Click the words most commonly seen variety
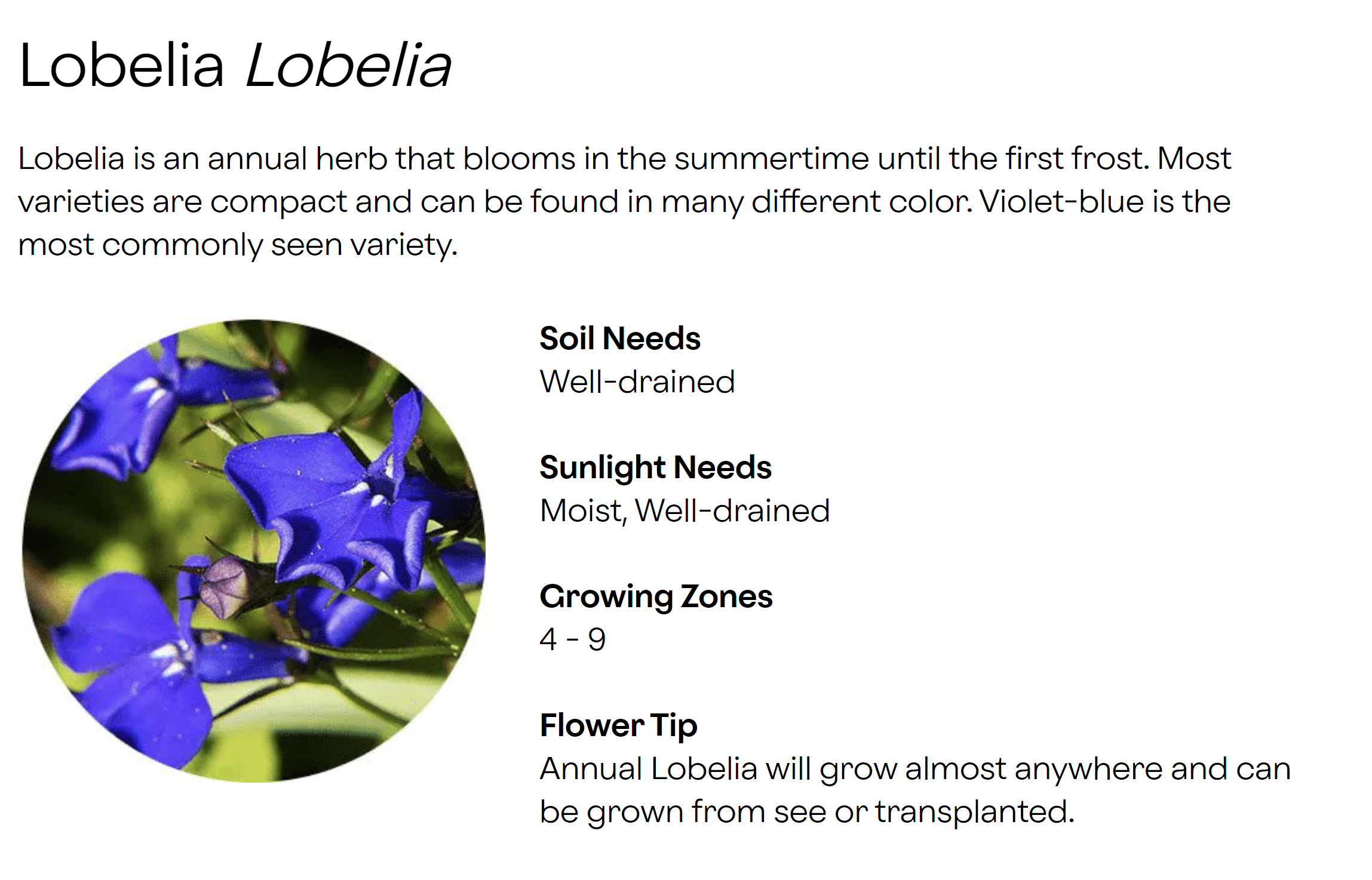Screen dimensions: 1372x880 [238, 245]
